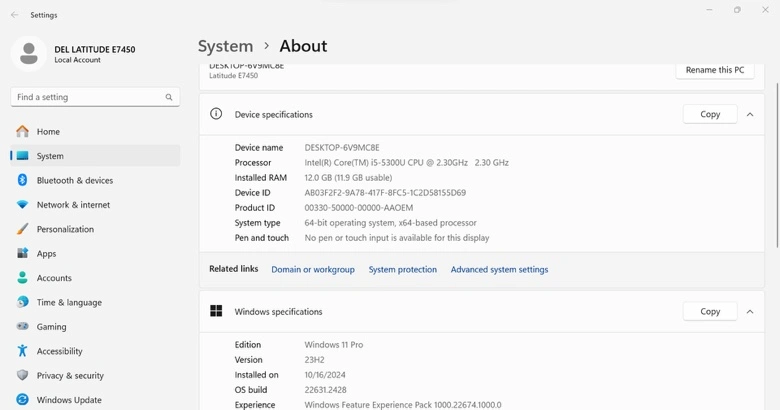This screenshot has width=780, height=410.
Task: Click the Windows Update sync icon
Action: coord(22,400)
